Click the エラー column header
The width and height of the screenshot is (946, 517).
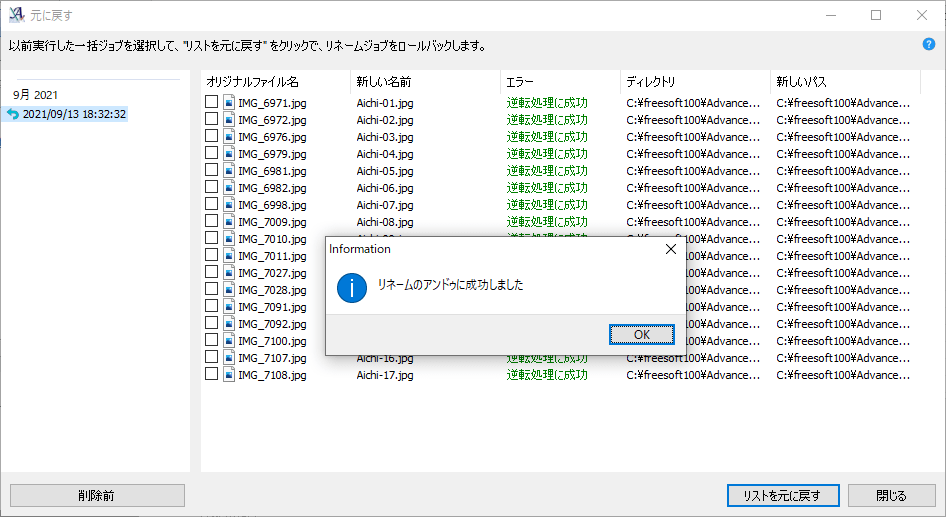click(x=560, y=81)
